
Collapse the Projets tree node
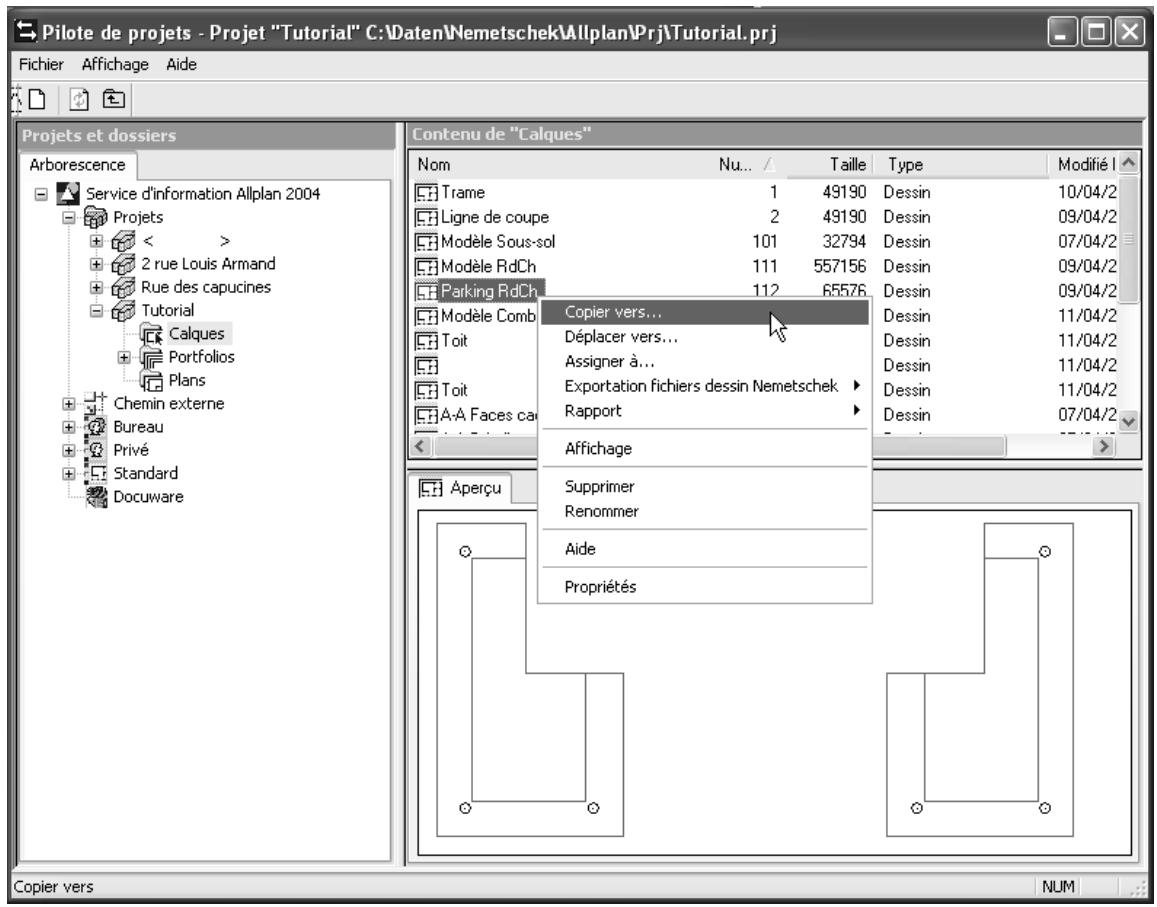[69, 218]
